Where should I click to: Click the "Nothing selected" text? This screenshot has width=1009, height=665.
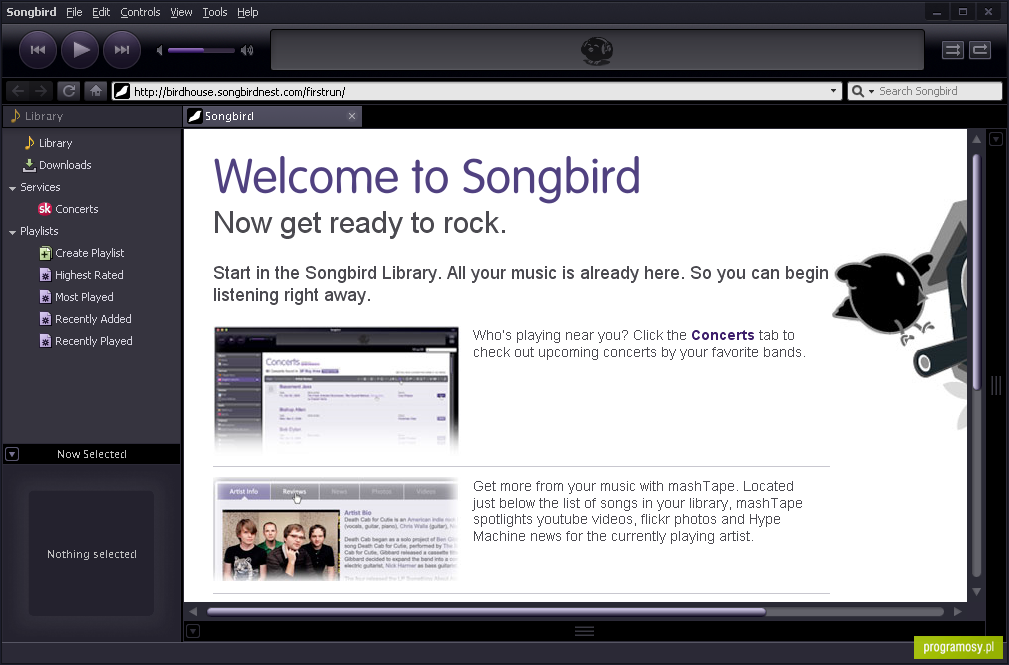pos(91,554)
